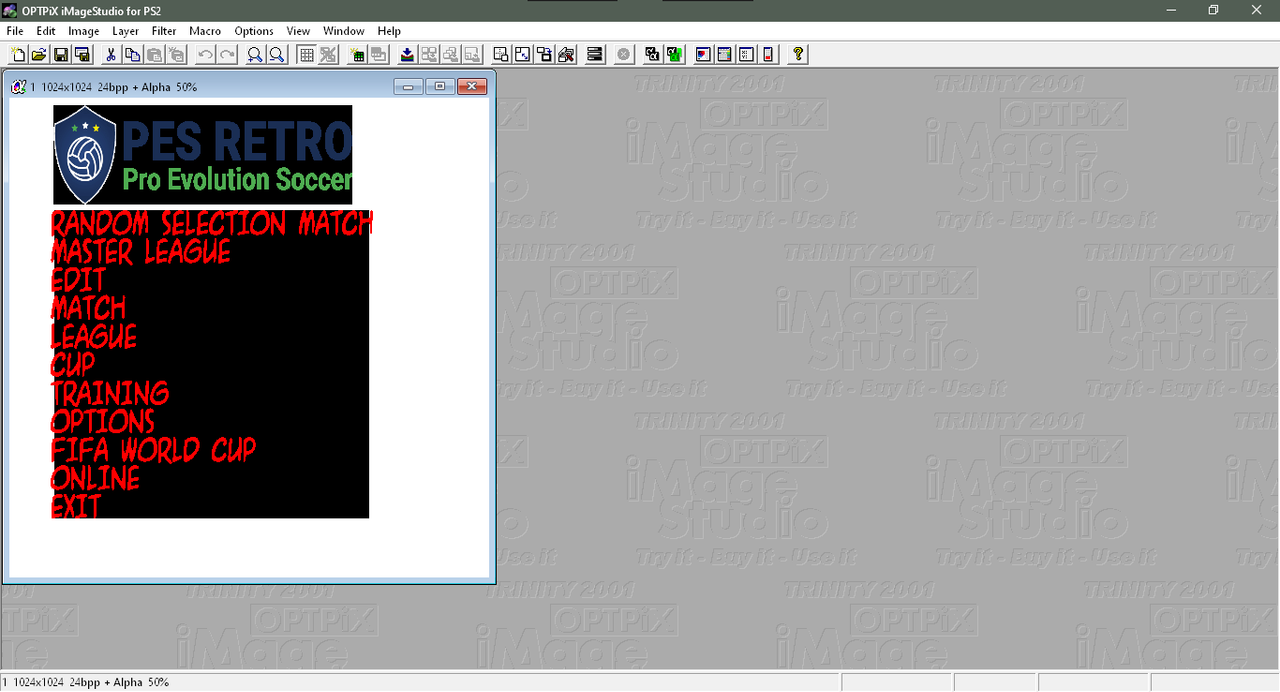
Task: Restore down the main application window
Action: [1213, 9]
